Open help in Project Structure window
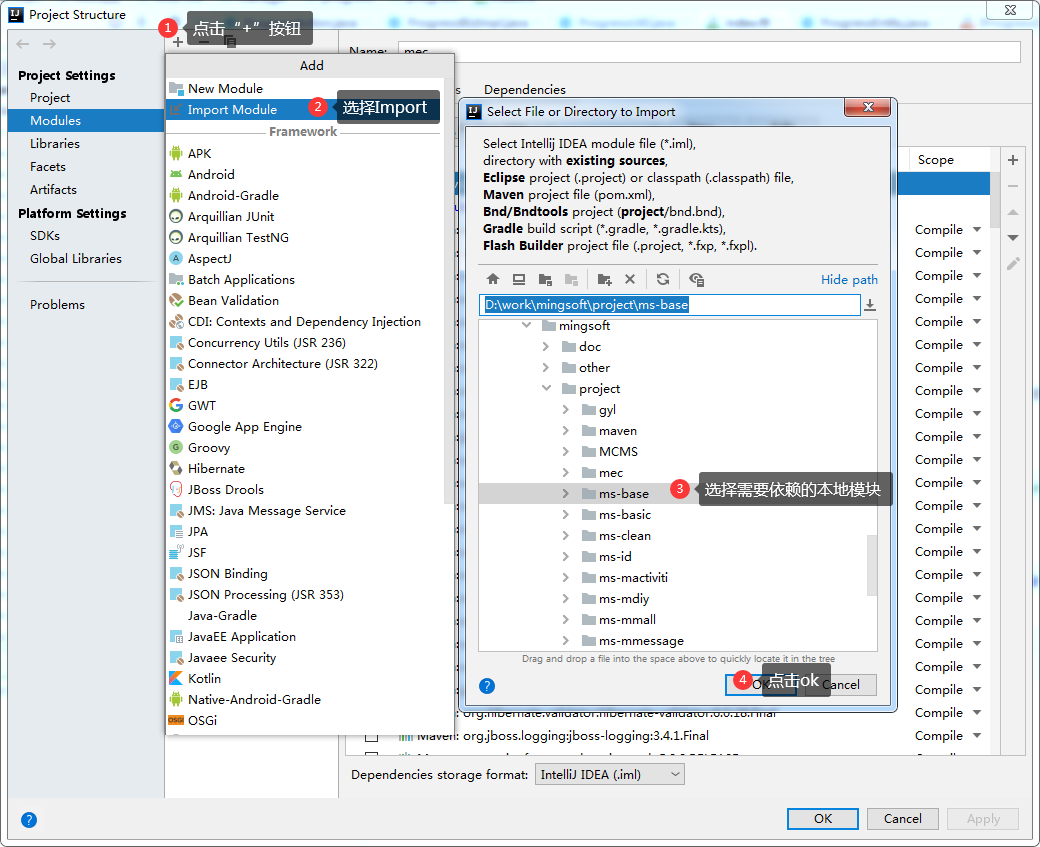 click(x=29, y=820)
